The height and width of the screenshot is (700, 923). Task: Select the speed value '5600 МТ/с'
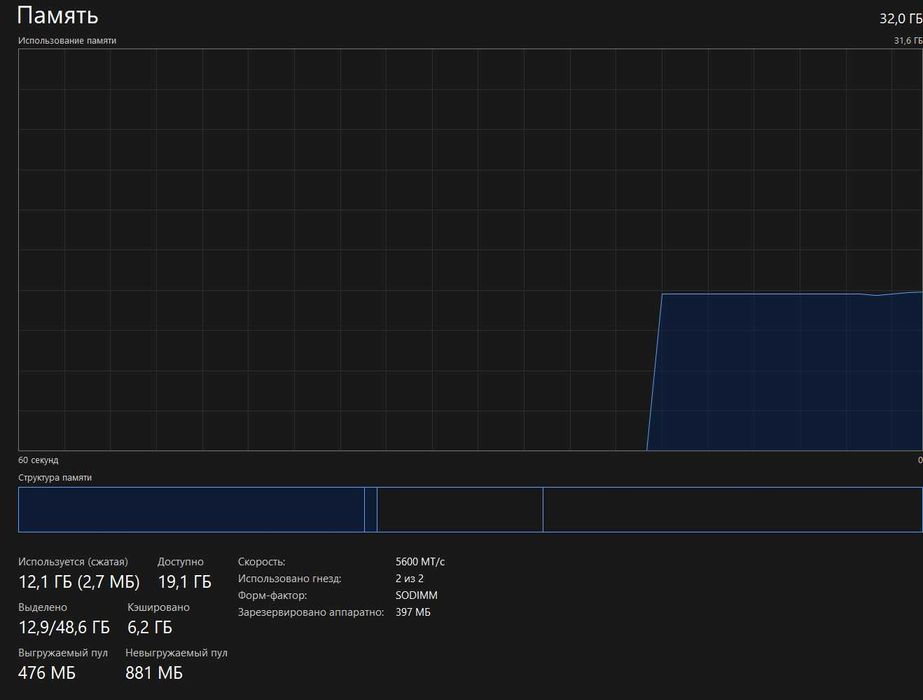coord(420,562)
